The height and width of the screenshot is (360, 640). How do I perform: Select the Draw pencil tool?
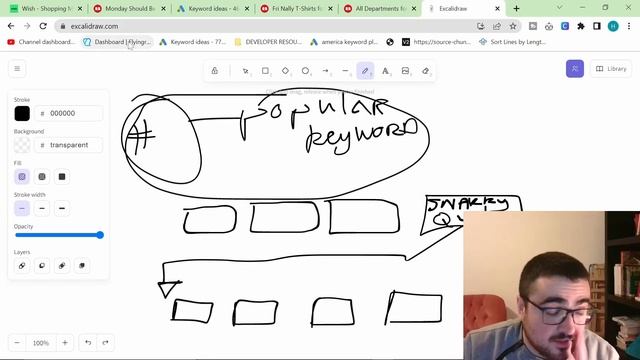point(365,71)
